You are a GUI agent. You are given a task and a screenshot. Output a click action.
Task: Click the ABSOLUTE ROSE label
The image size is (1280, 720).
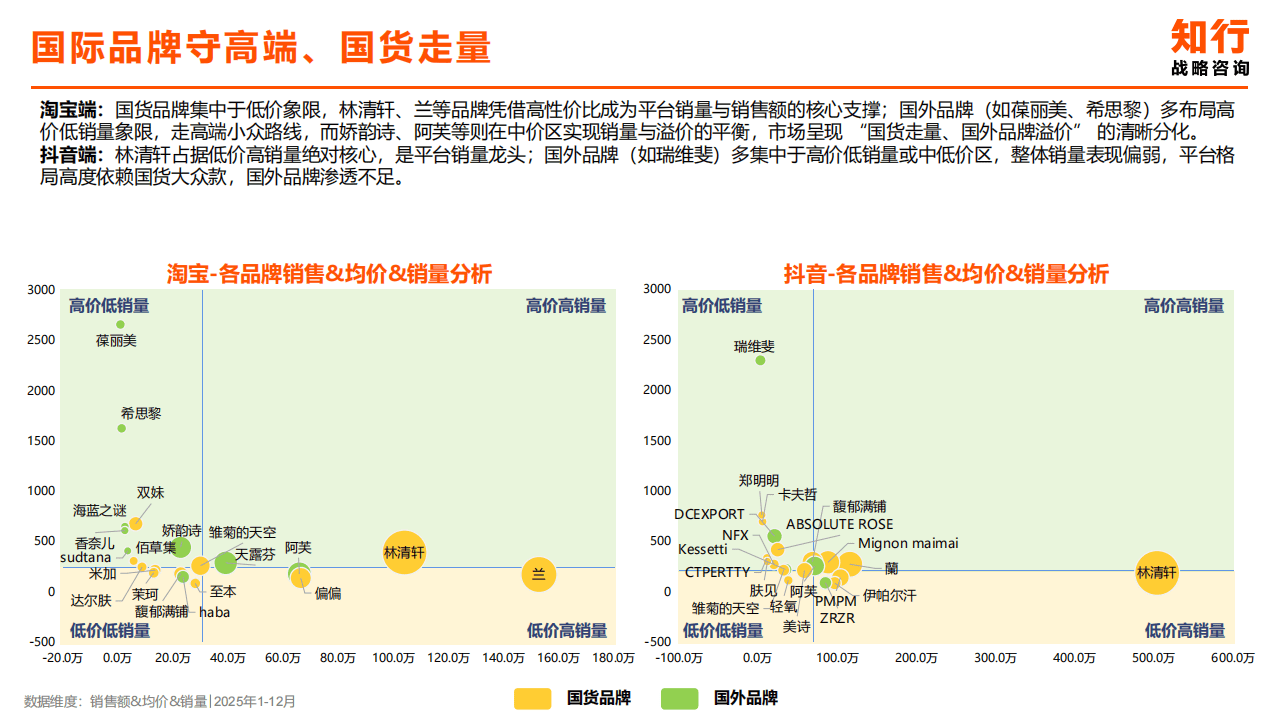[x=839, y=524]
